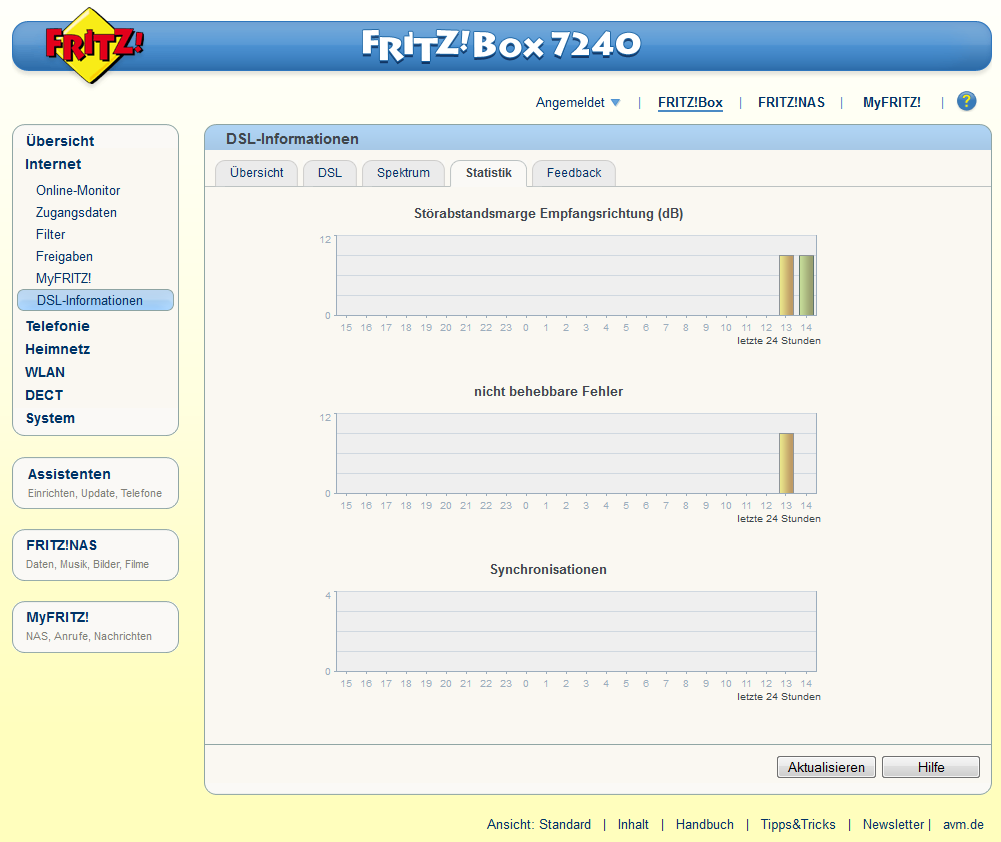1001x842 pixels.
Task: Select DSL-Informationen in the sidebar
Action: coord(95,300)
